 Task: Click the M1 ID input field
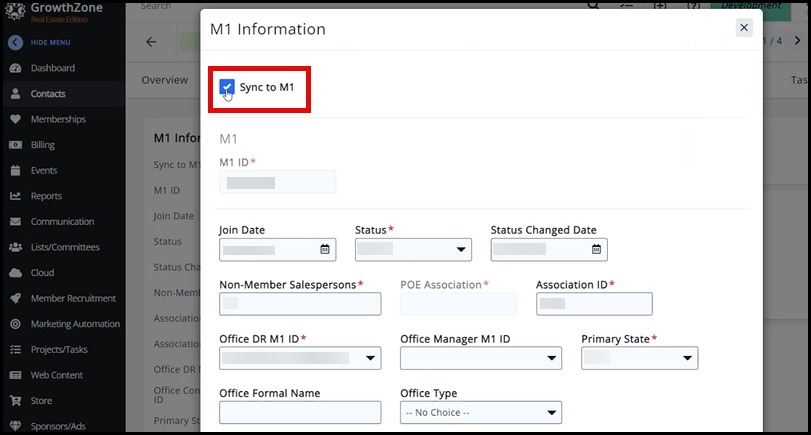pyautogui.click(x=277, y=182)
